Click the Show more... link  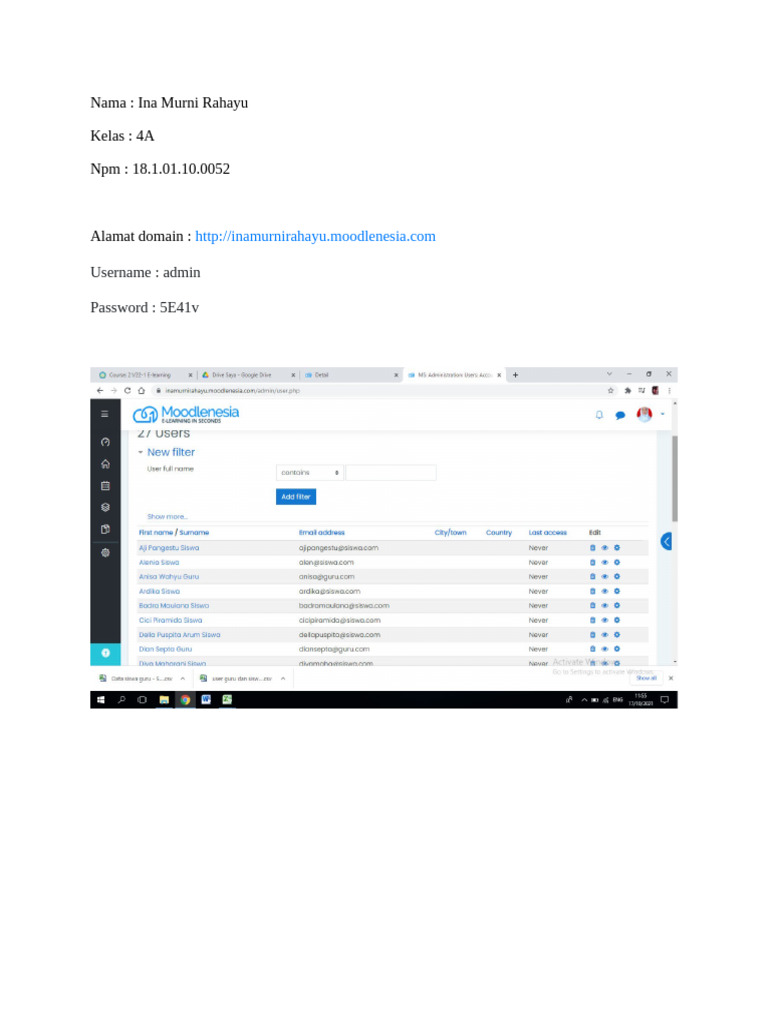tap(167, 517)
